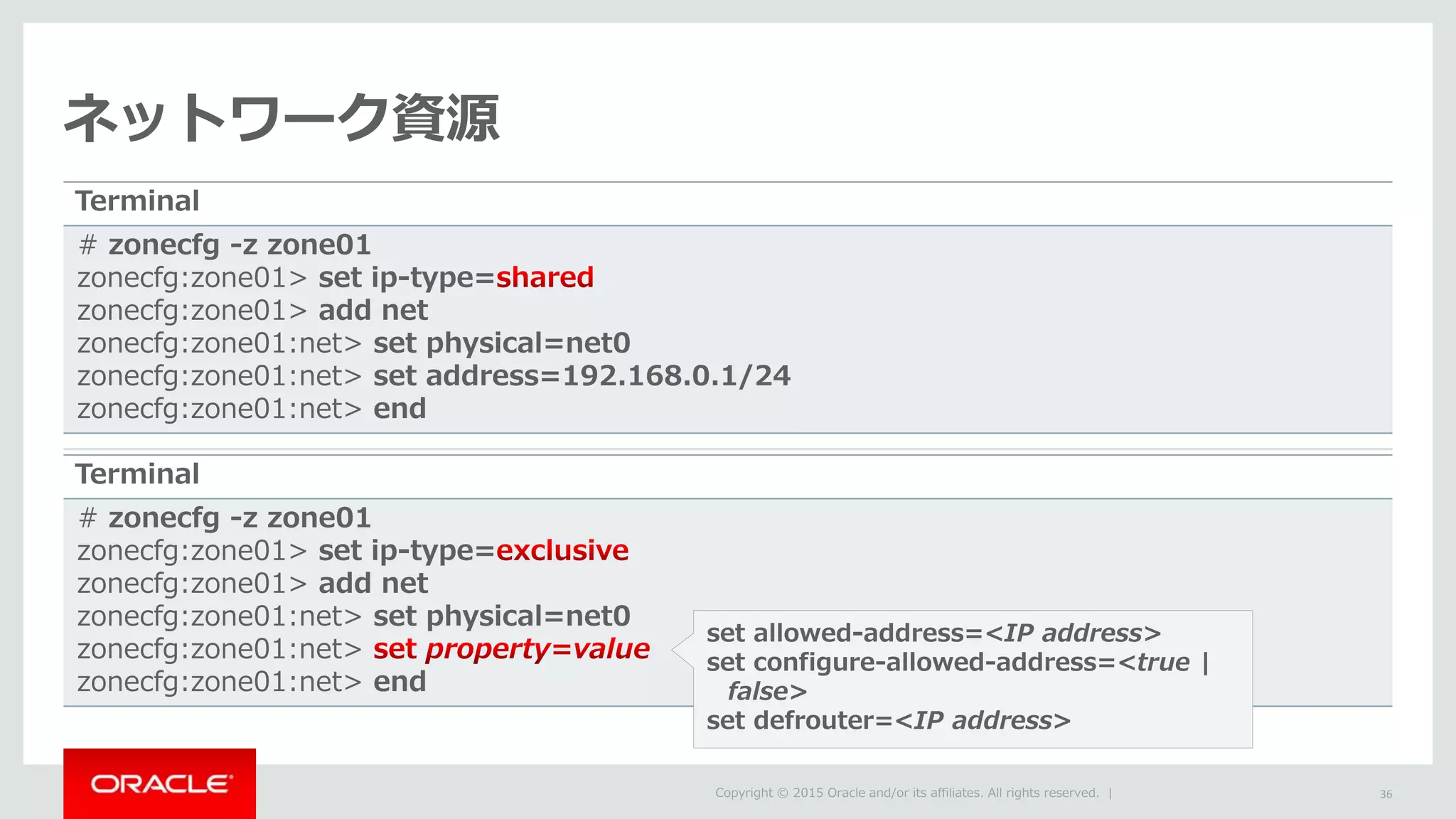Image resolution: width=1456 pixels, height=819 pixels.
Task: Click first zonecfg -z zone01 command
Action: (x=240, y=245)
